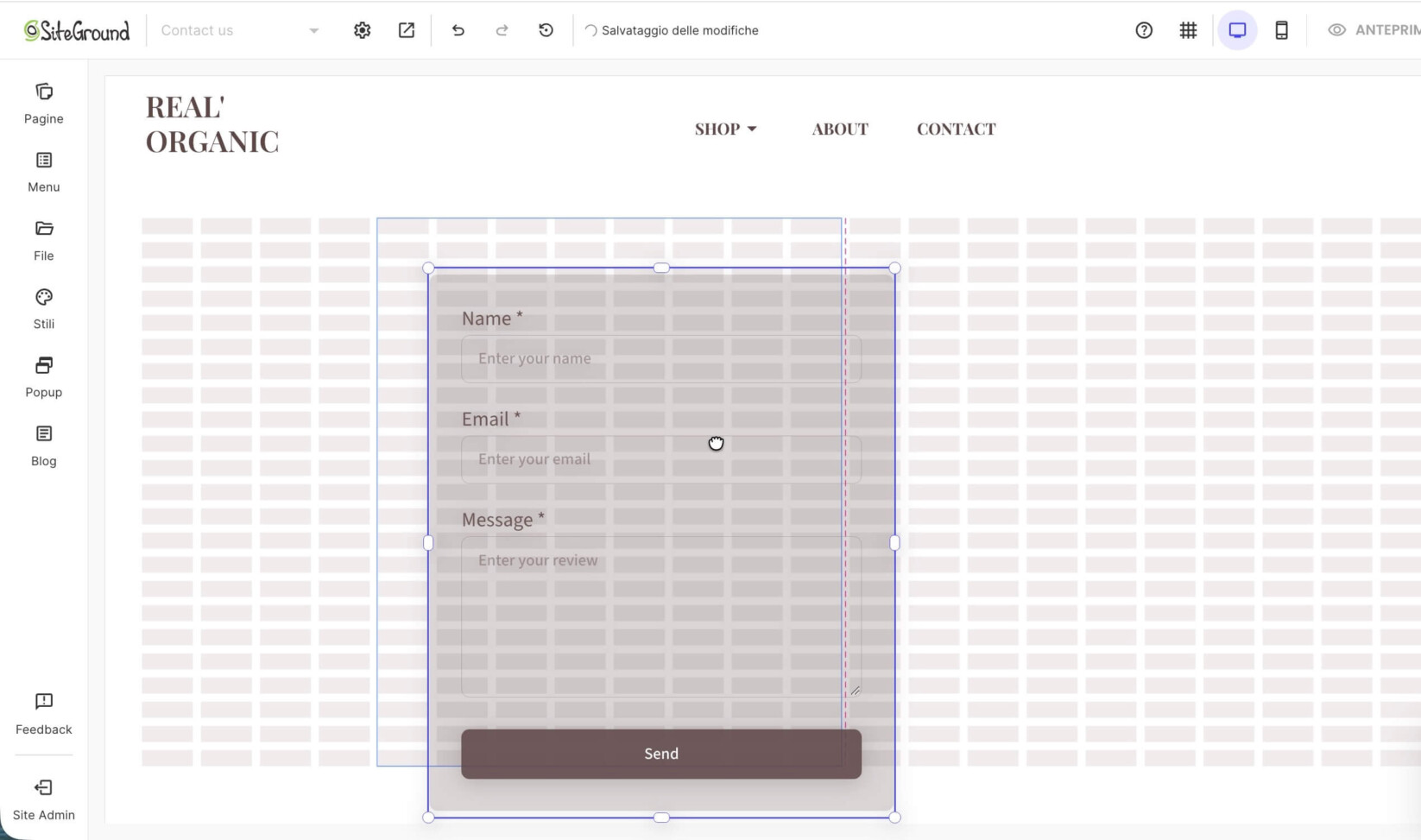Open the Popup panel
Image resolution: width=1421 pixels, height=840 pixels.
[x=44, y=377]
